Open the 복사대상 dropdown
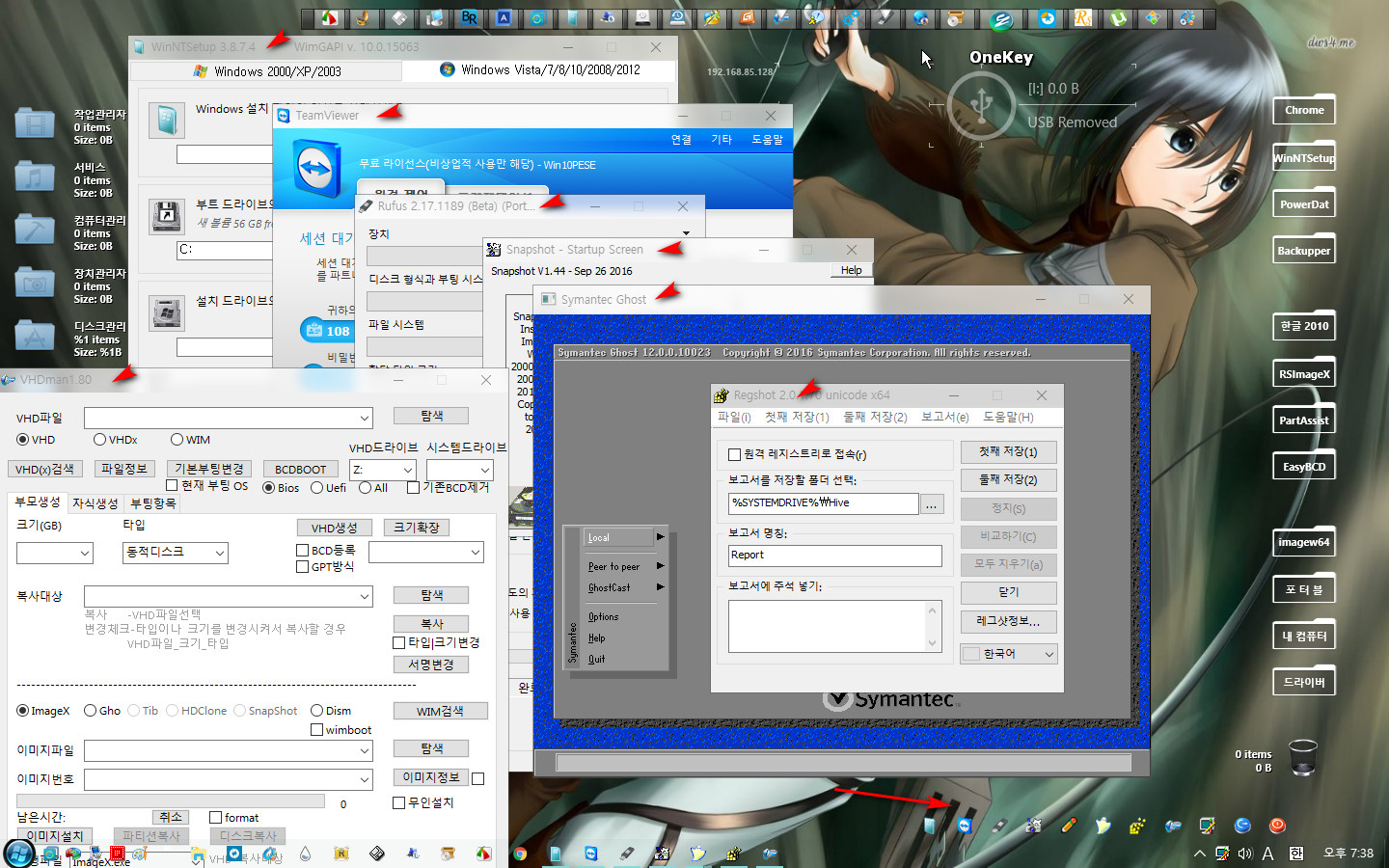This screenshot has width=1389, height=868. (x=365, y=597)
